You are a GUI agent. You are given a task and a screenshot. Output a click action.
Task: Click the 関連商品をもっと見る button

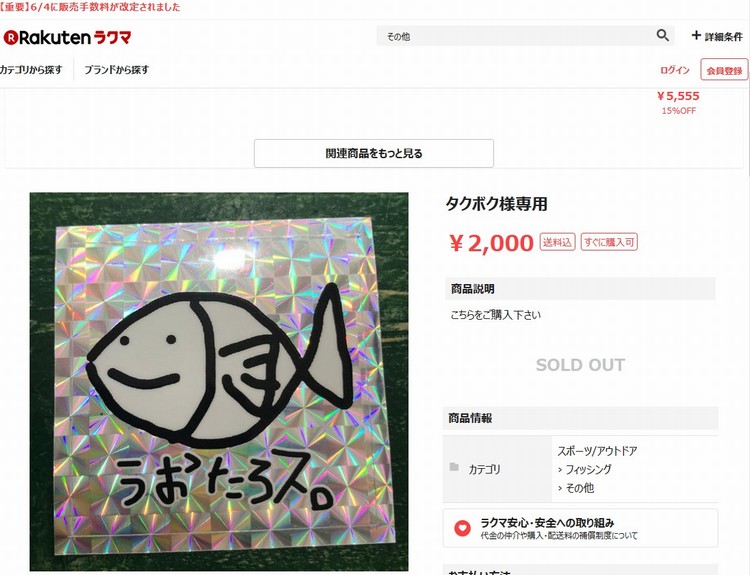(374, 154)
